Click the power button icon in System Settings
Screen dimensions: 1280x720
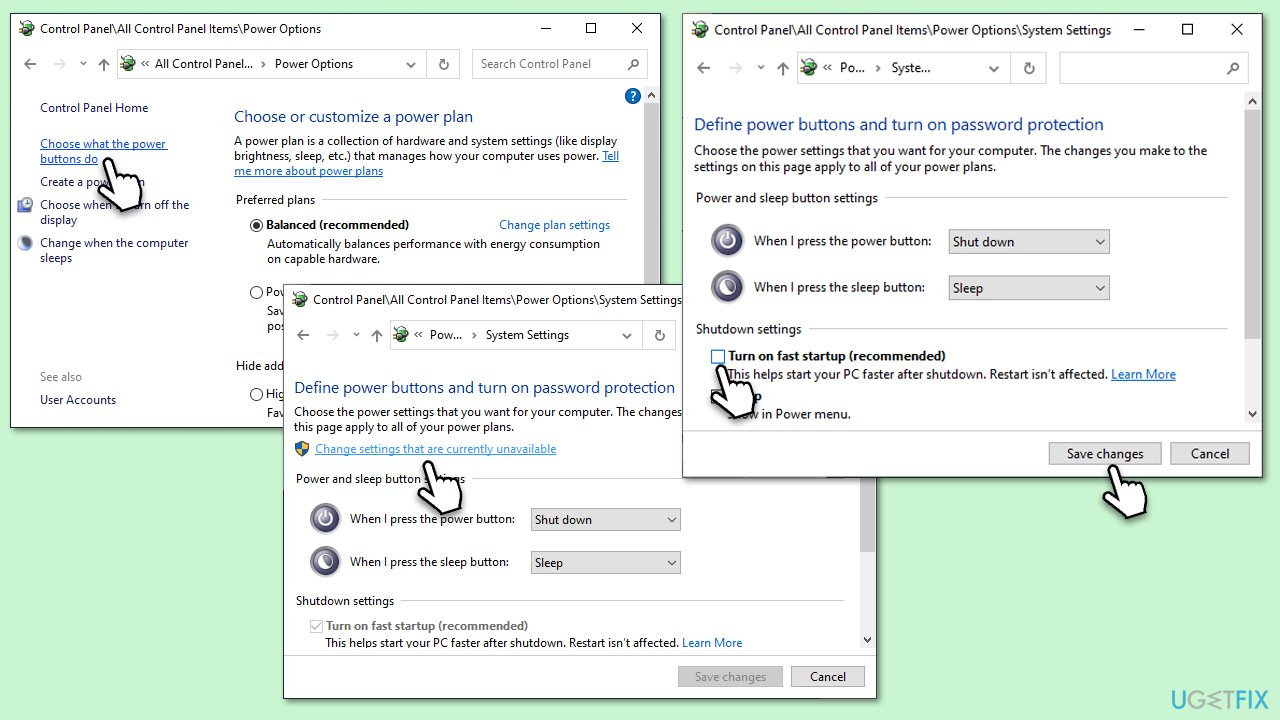coord(727,240)
